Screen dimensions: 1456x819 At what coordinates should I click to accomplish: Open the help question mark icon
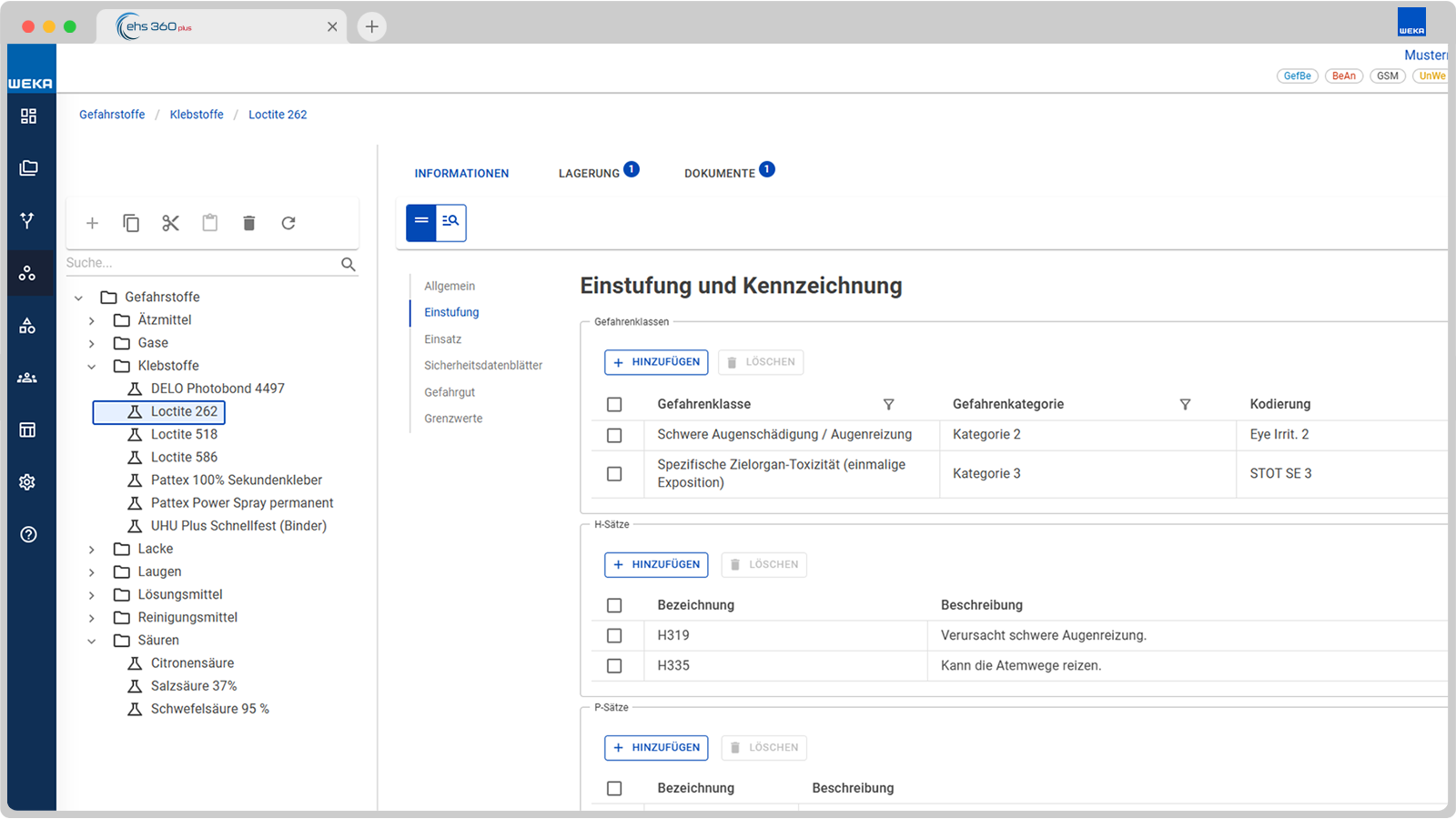tap(28, 534)
